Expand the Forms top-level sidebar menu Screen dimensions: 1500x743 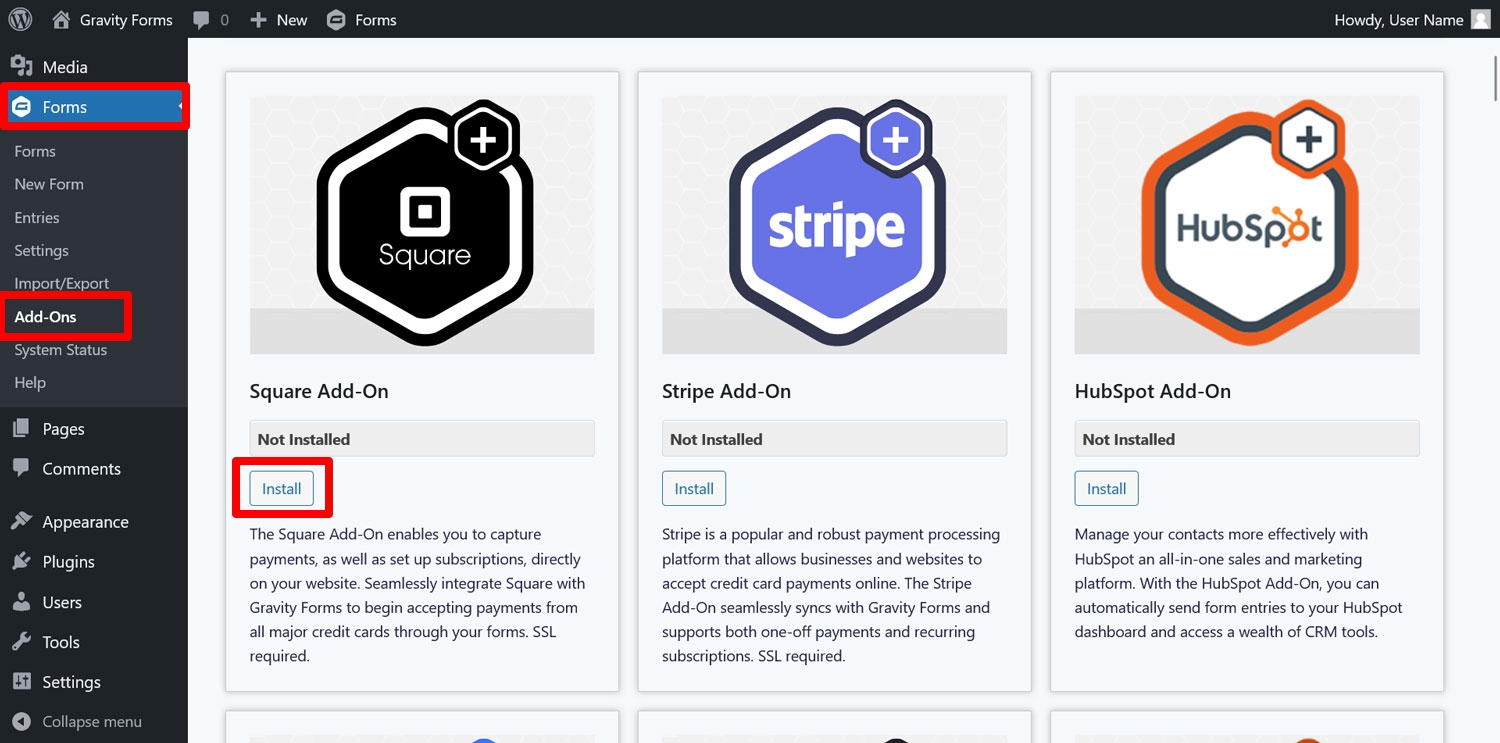click(x=65, y=107)
